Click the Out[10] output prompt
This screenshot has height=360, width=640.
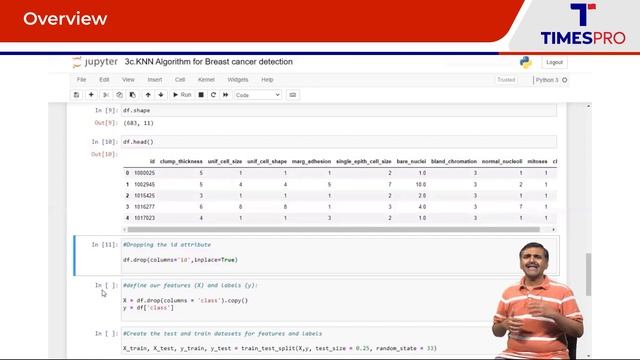(104, 154)
